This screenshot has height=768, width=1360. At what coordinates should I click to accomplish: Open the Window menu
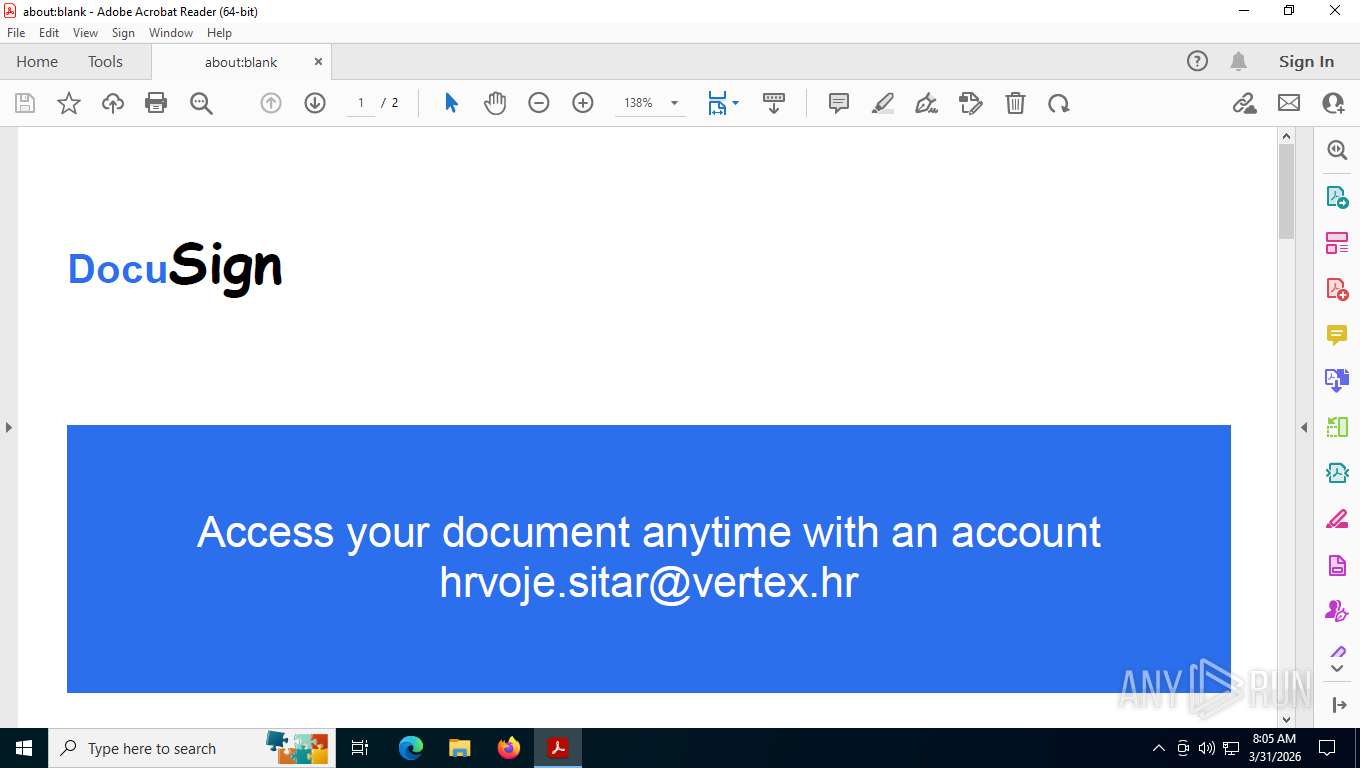pyautogui.click(x=171, y=33)
